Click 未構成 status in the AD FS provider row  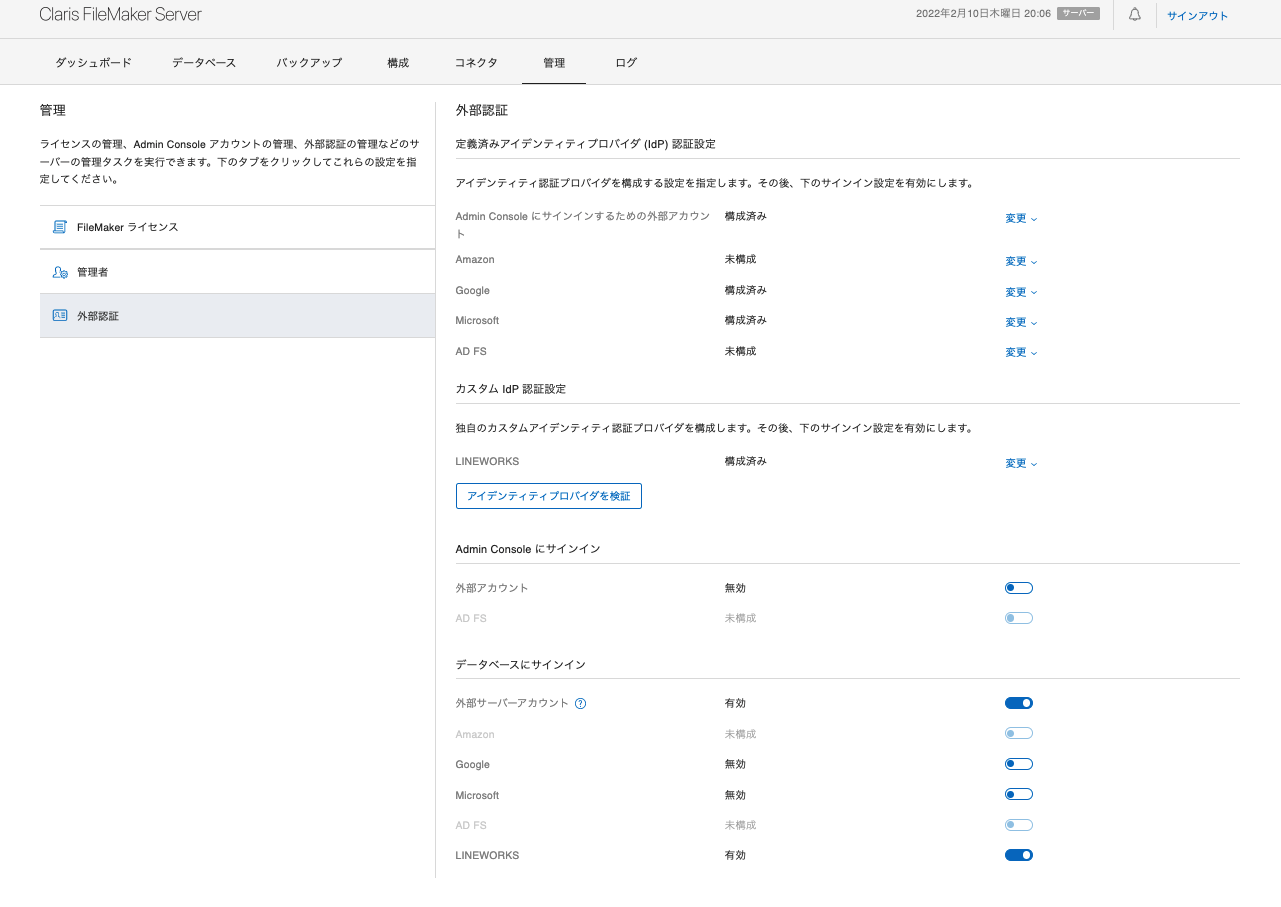(x=740, y=351)
